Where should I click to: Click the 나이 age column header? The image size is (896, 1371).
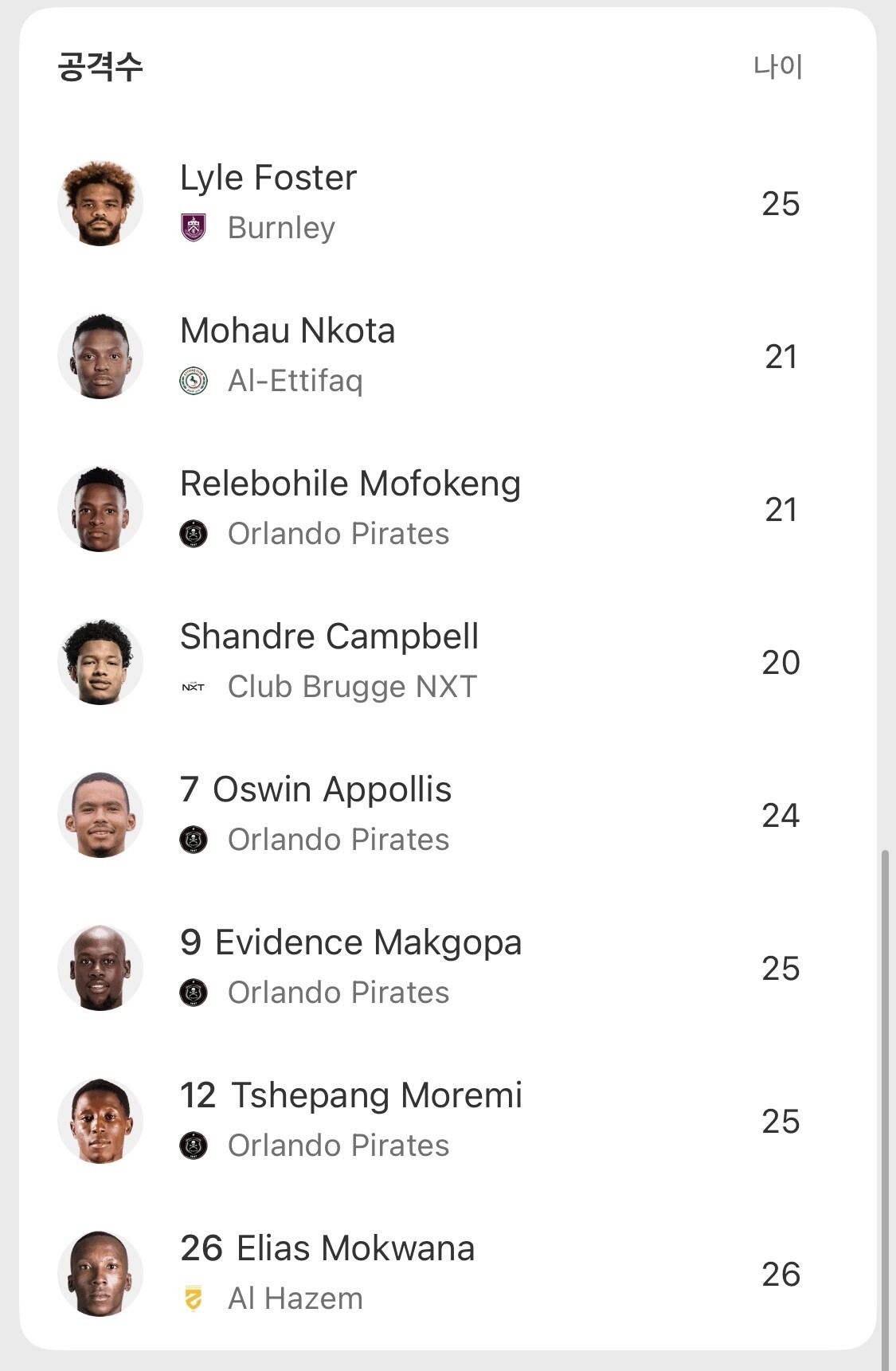click(x=778, y=66)
